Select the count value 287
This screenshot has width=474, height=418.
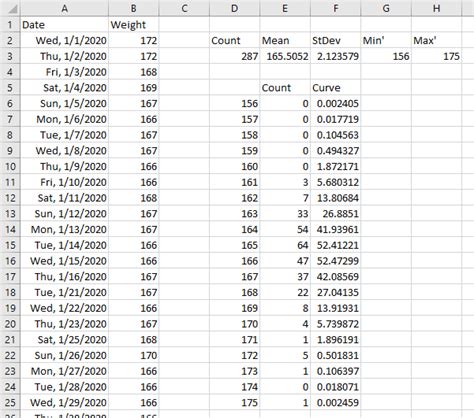(234, 56)
